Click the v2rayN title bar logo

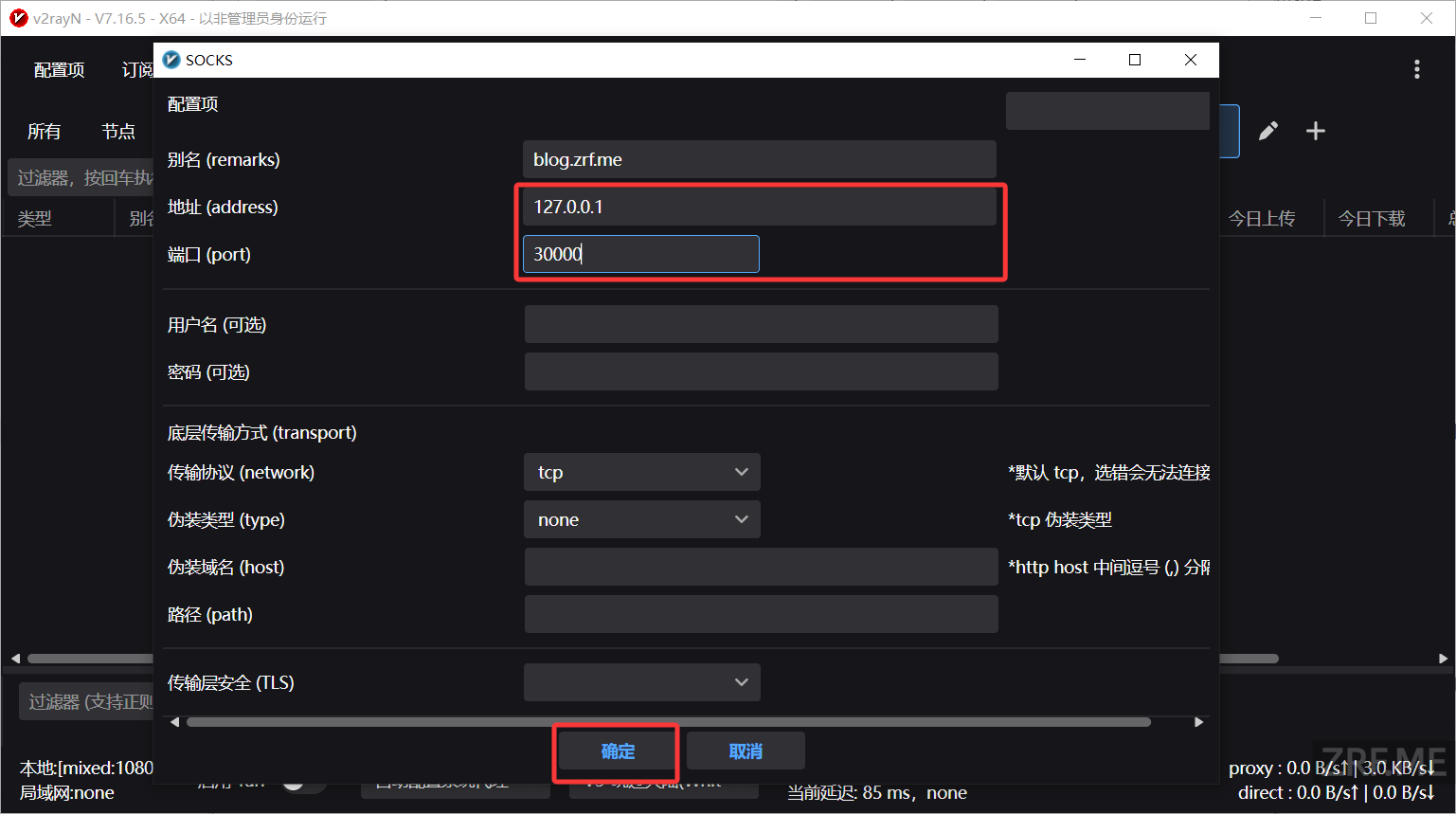click(x=18, y=18)
